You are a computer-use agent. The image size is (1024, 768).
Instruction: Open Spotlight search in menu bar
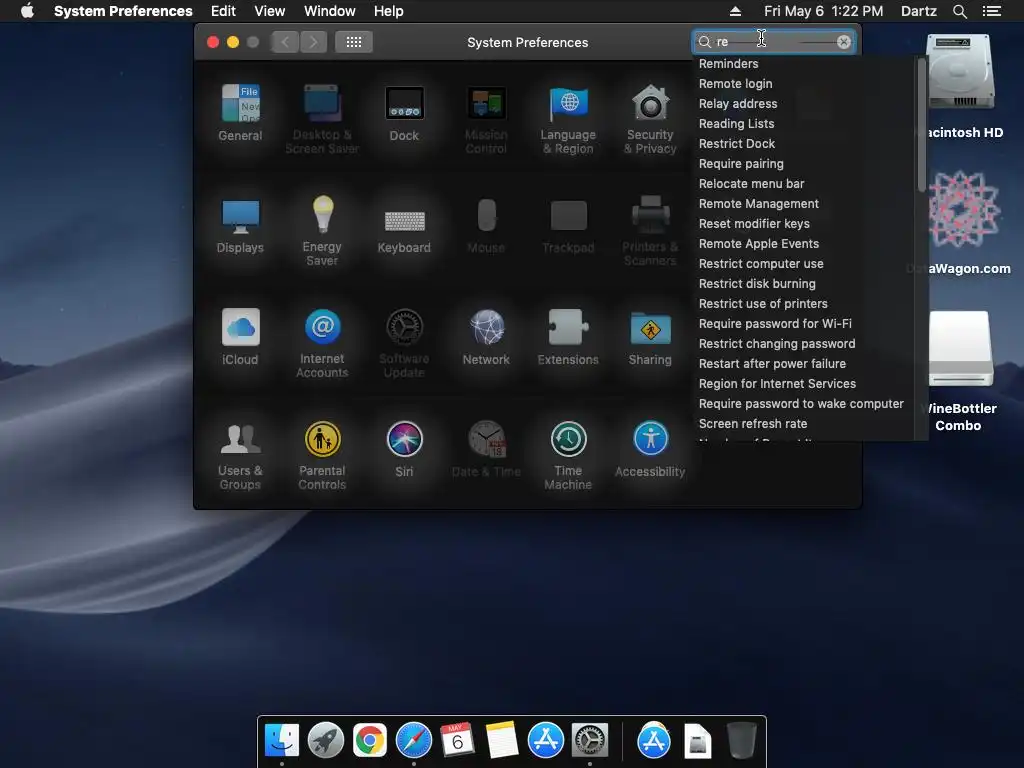click(x=960, y=11)
